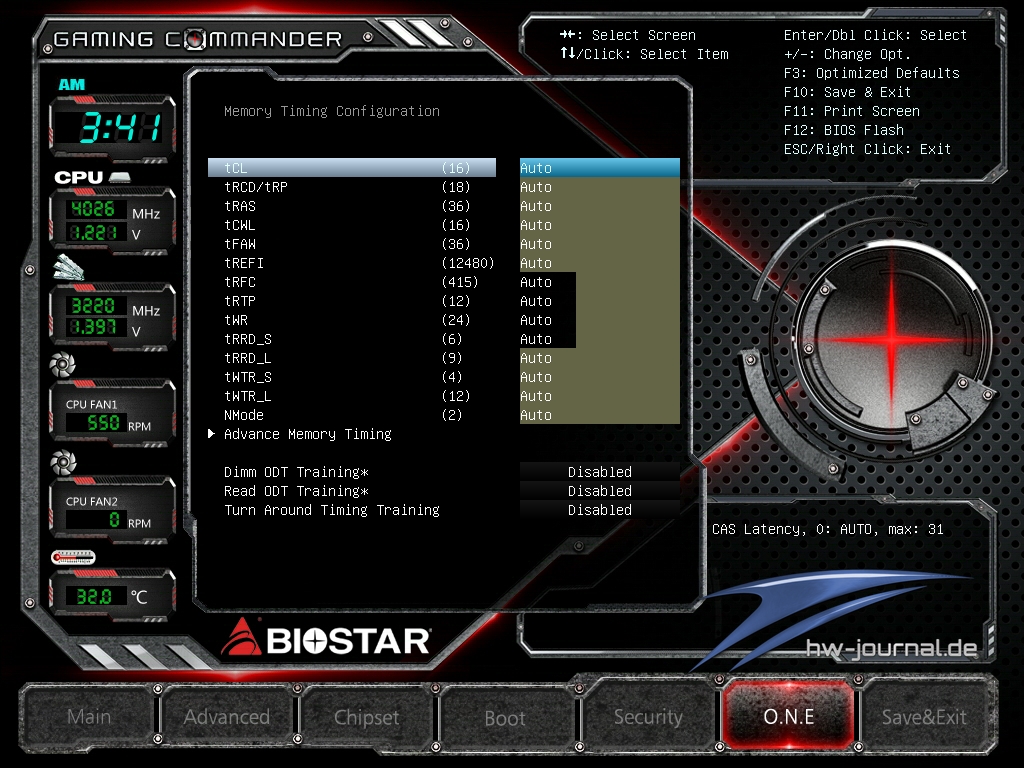Open the Main tab
The width and height of the screenshot is (1024, 768).
(89, 716)
